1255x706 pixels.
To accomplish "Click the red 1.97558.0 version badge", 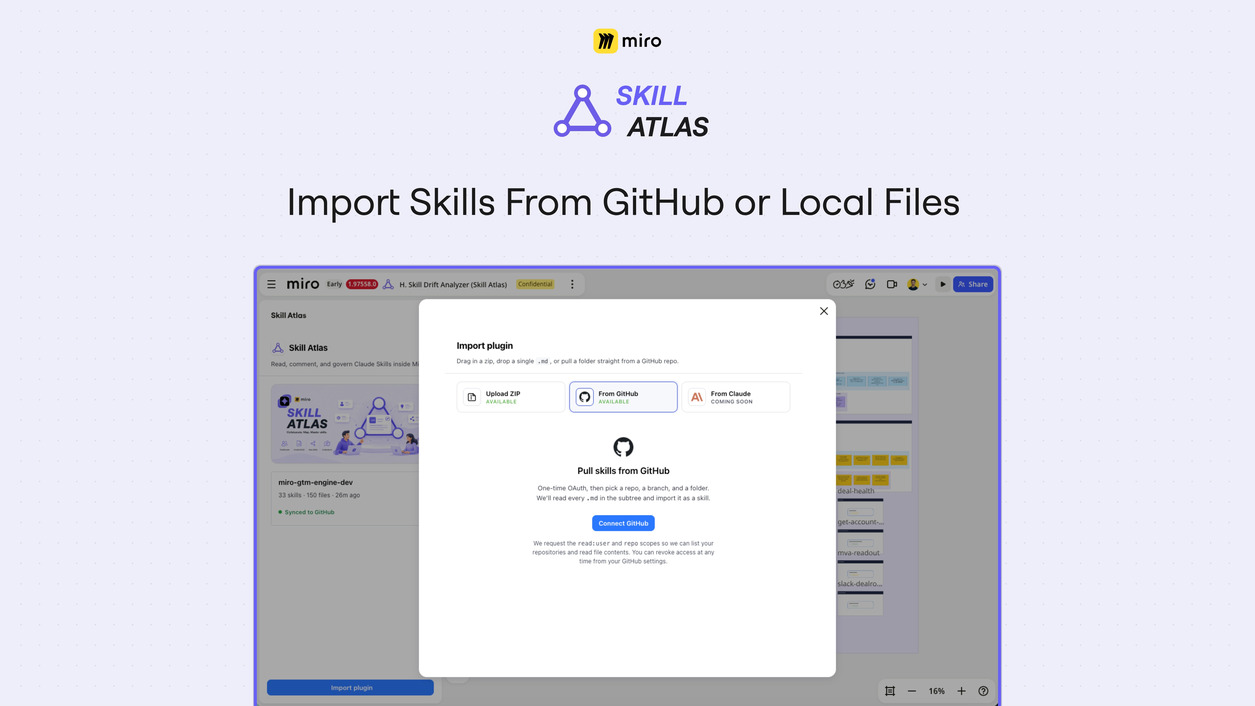I will (x=362, y=284).
